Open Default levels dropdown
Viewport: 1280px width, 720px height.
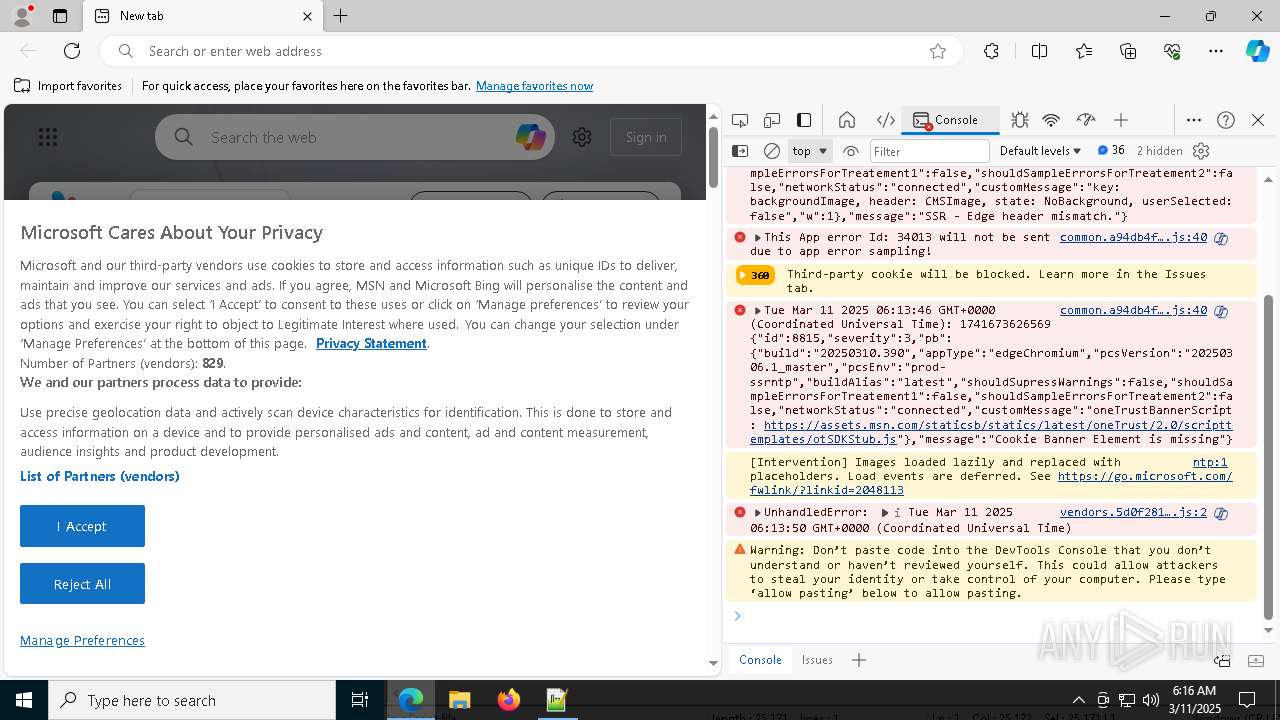coord(1040,151)
